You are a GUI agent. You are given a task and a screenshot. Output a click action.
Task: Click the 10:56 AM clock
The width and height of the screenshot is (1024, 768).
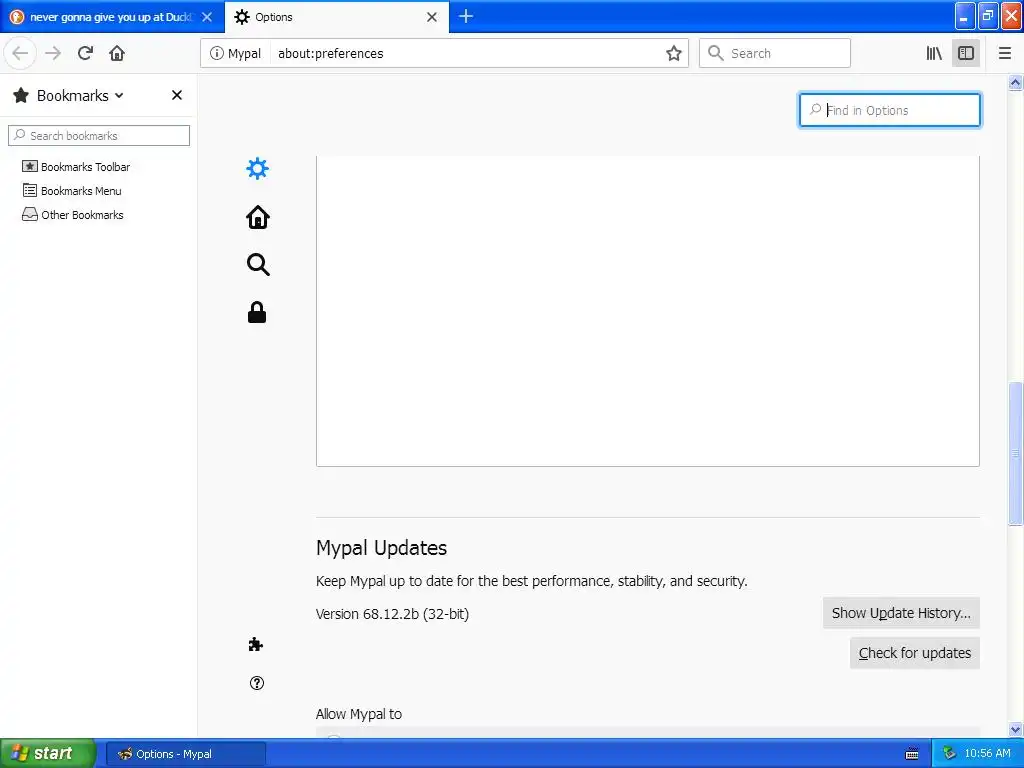click(x=987, y=753)
